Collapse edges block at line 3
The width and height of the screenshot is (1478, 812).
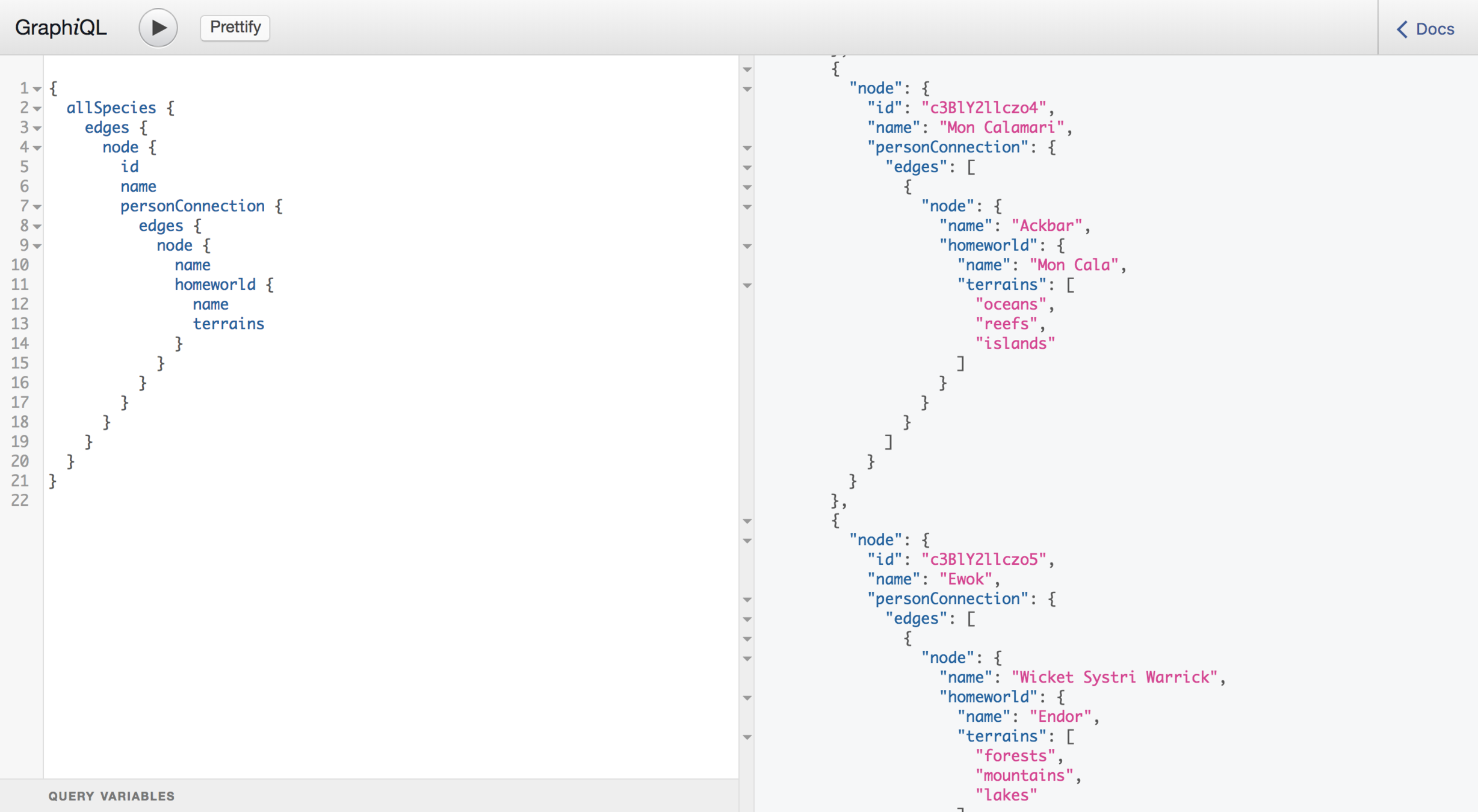pos(37,128)
